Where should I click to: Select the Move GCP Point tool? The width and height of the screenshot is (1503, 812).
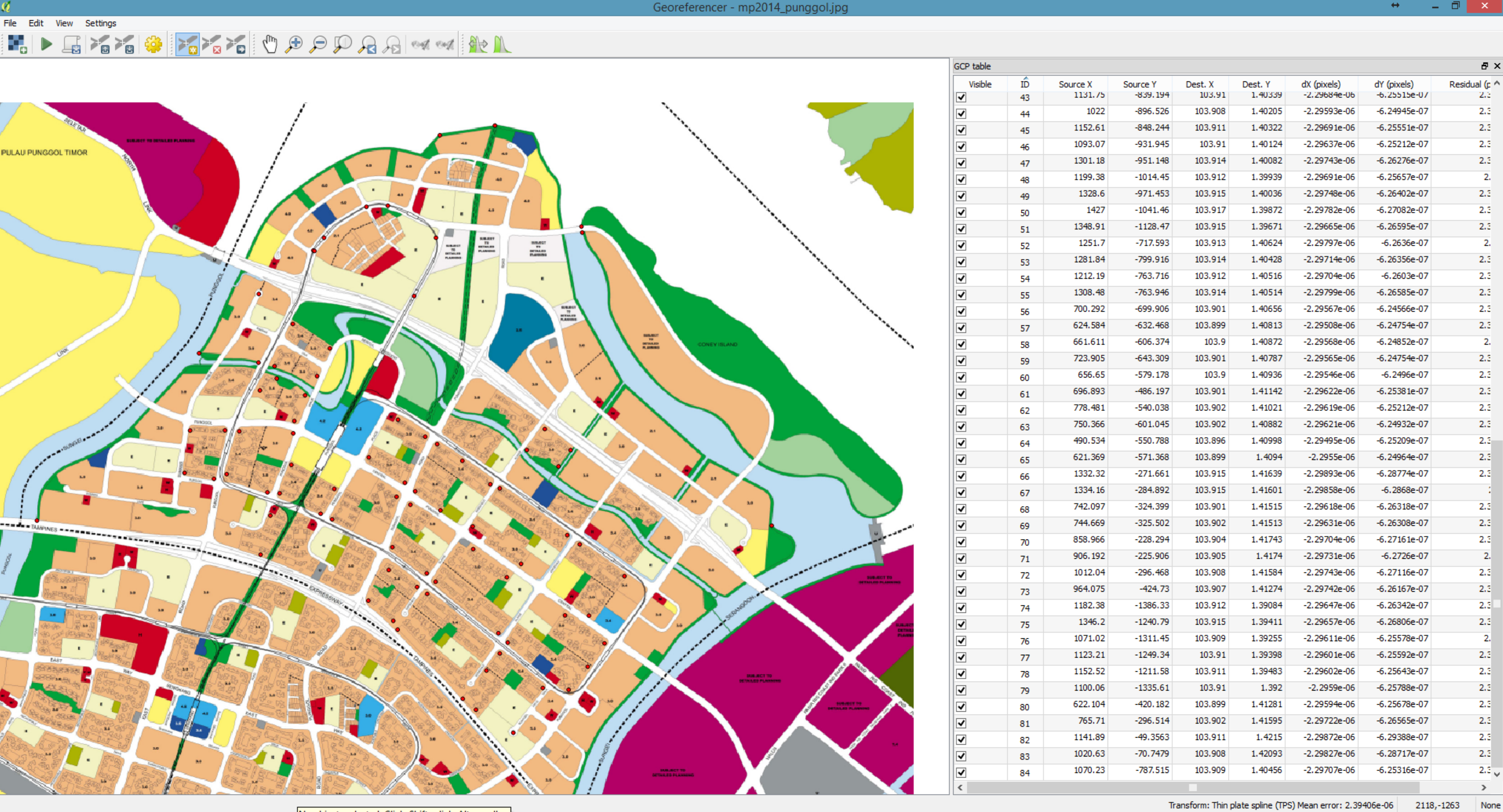coord(236,44)
